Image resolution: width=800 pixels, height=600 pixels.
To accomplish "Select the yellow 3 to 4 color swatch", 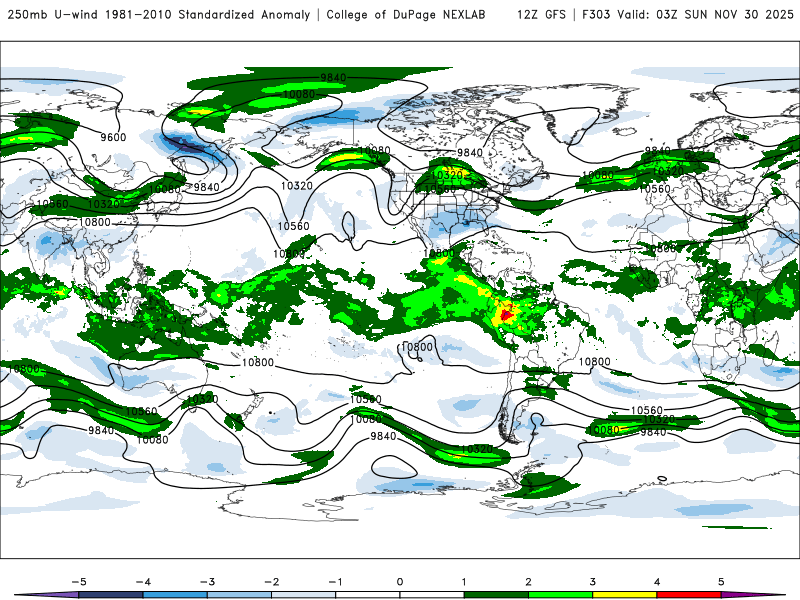I will coord(625,595).
